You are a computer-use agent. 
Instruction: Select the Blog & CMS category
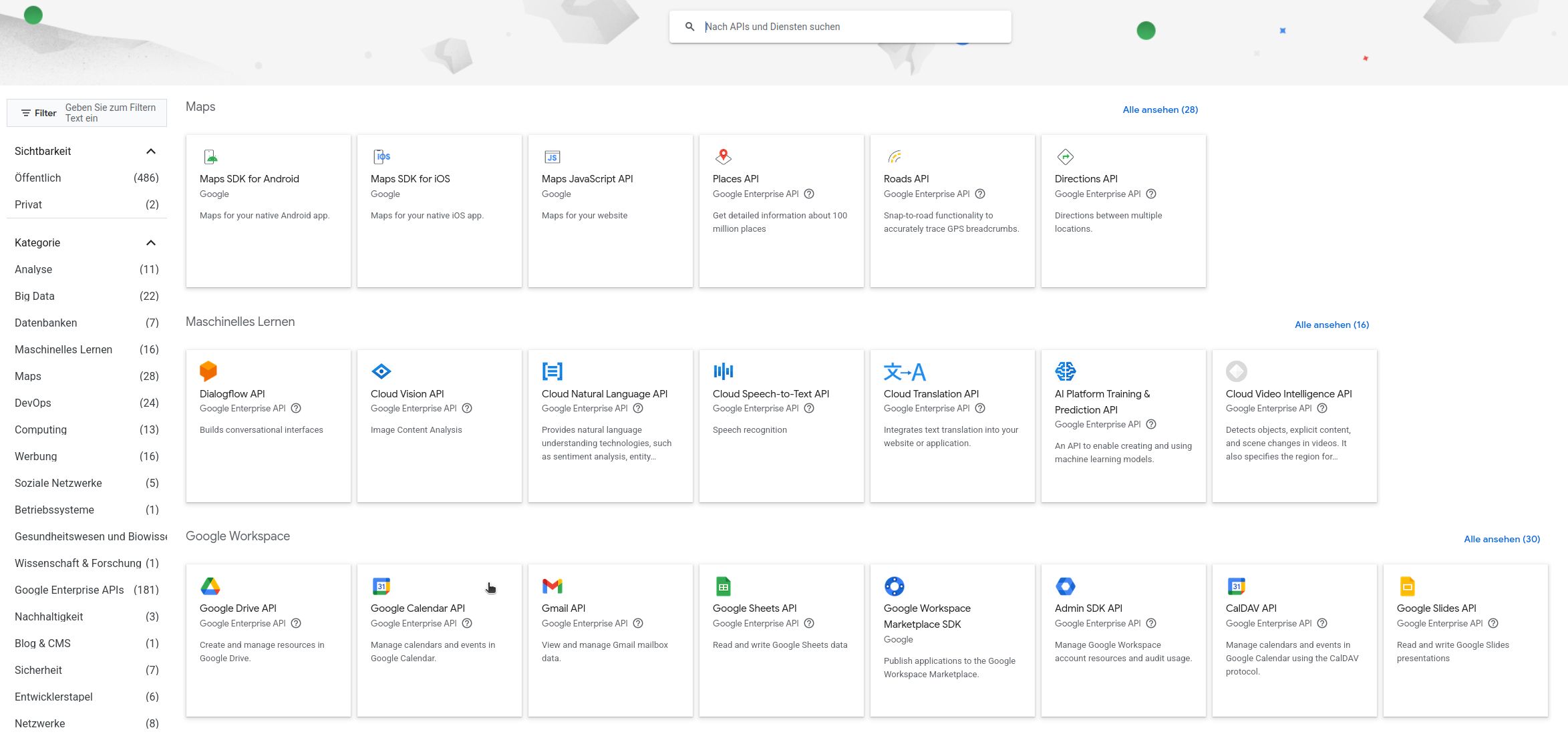point(87,643)
